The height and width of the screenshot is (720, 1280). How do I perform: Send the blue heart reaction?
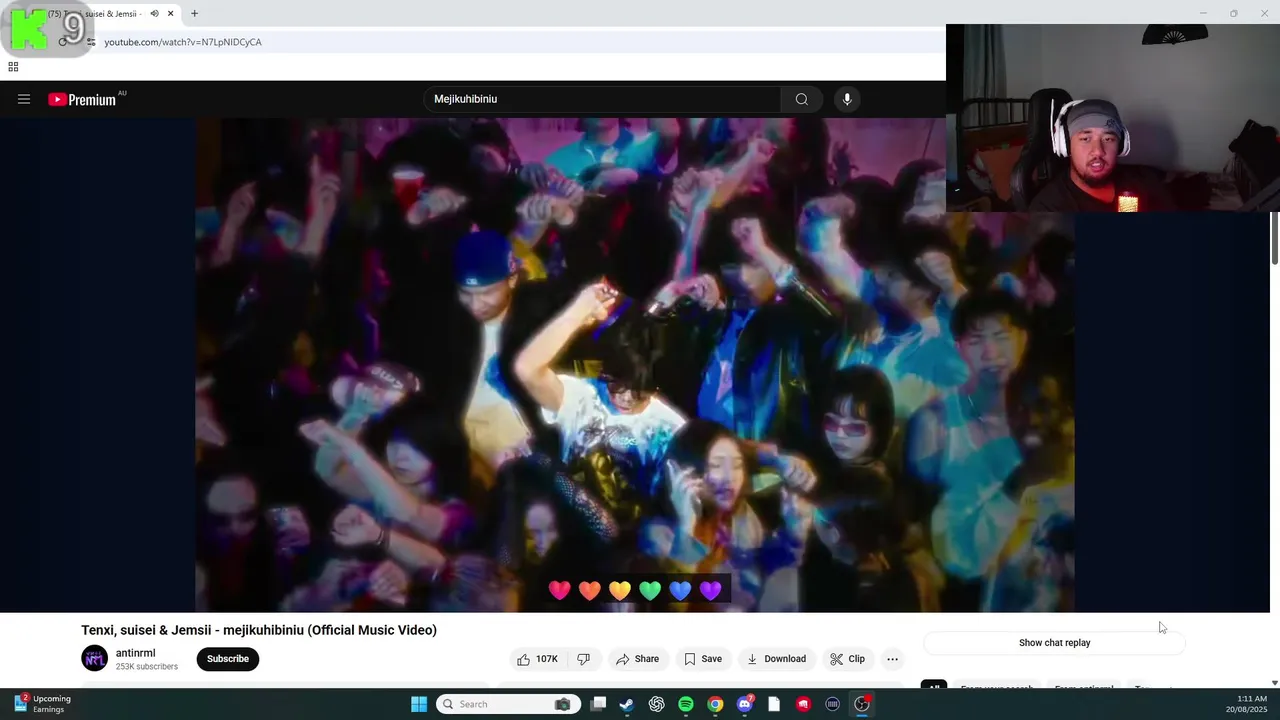tap(680, 590)
